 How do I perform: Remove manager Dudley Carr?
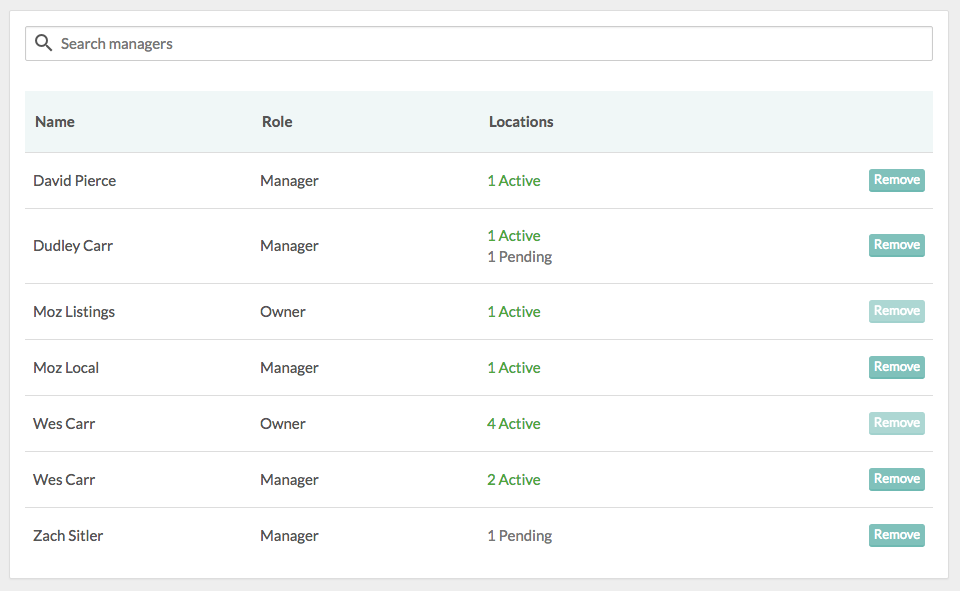point(896,245)
